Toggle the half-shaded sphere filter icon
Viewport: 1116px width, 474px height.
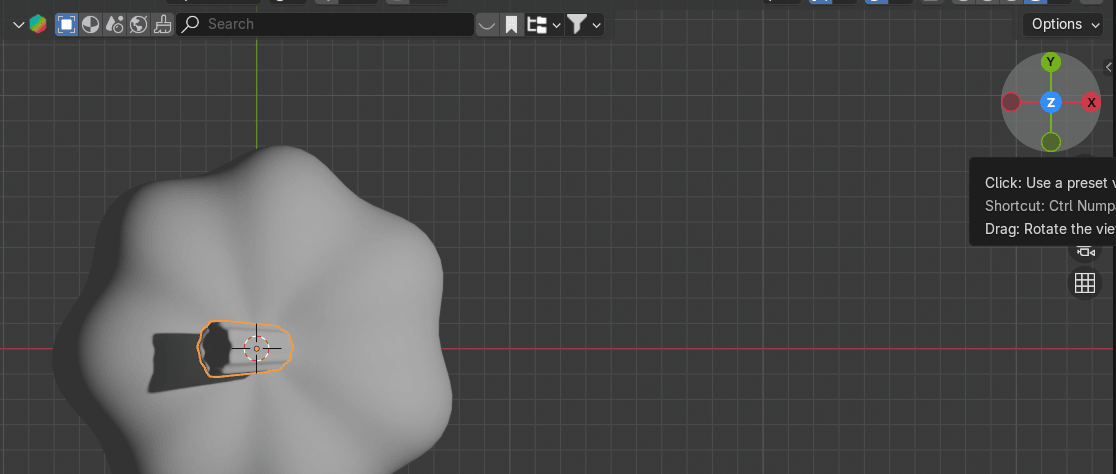click(x=91, y=24)
